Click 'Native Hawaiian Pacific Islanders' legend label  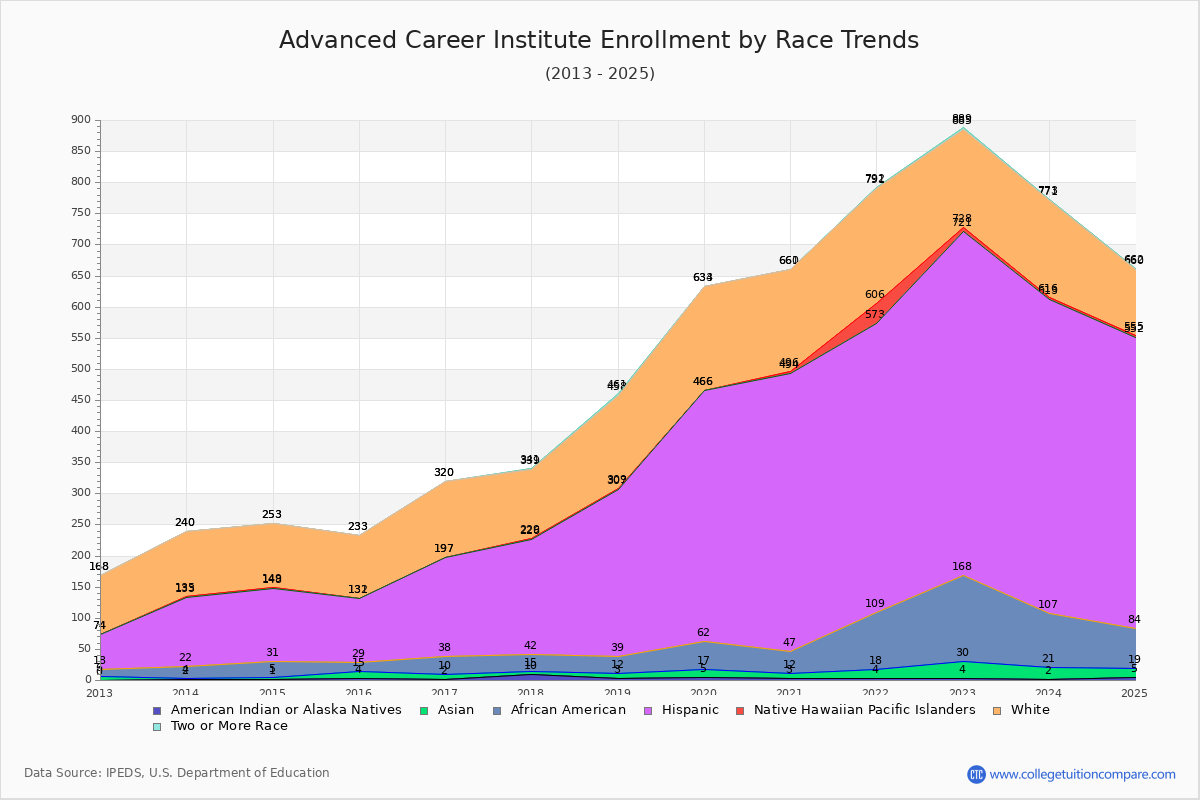(865, 710)
